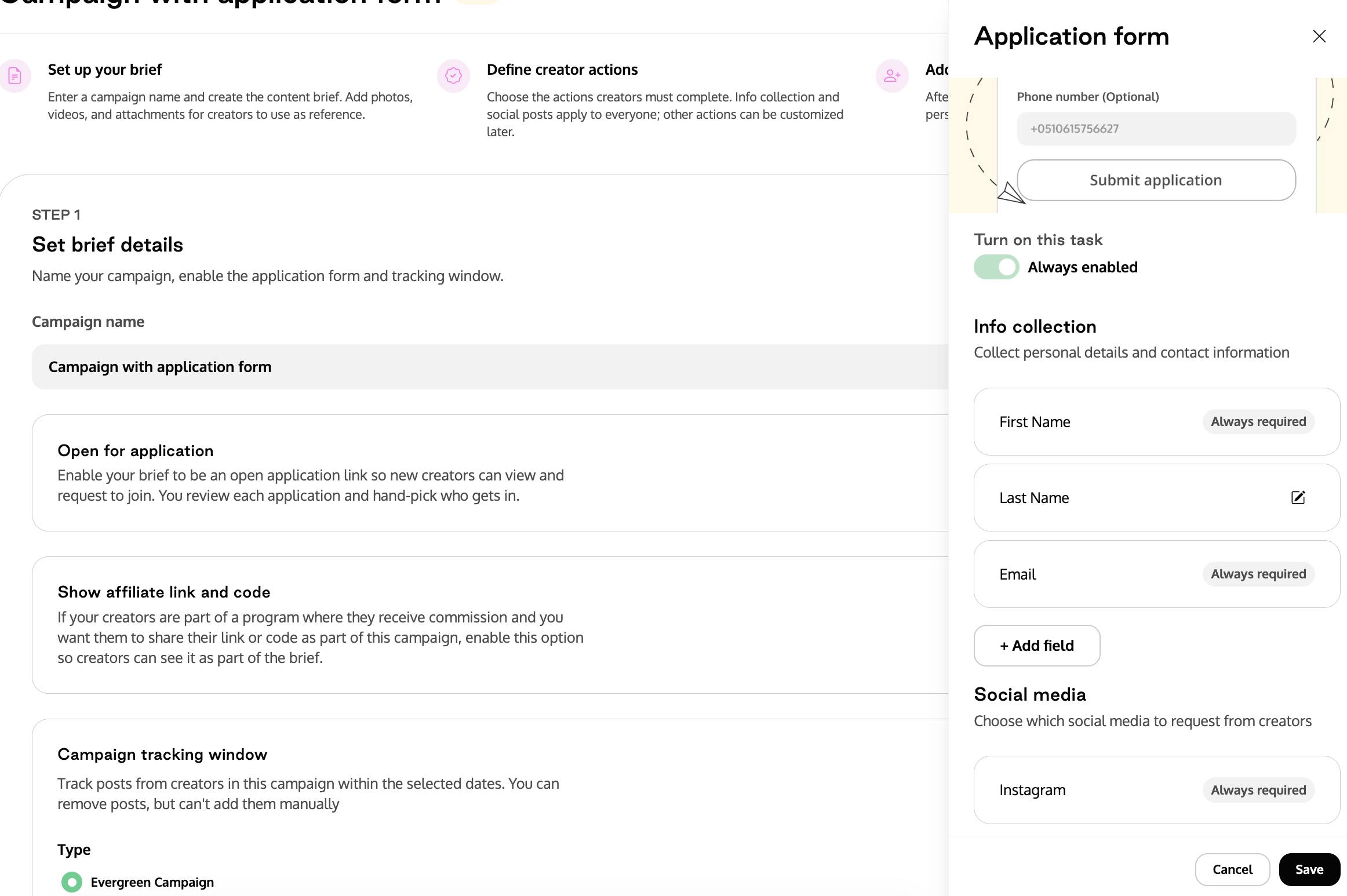Viewport: 1347px width, 896px height.
Task: Click the + Add field button
Action: pos(1037,646)
